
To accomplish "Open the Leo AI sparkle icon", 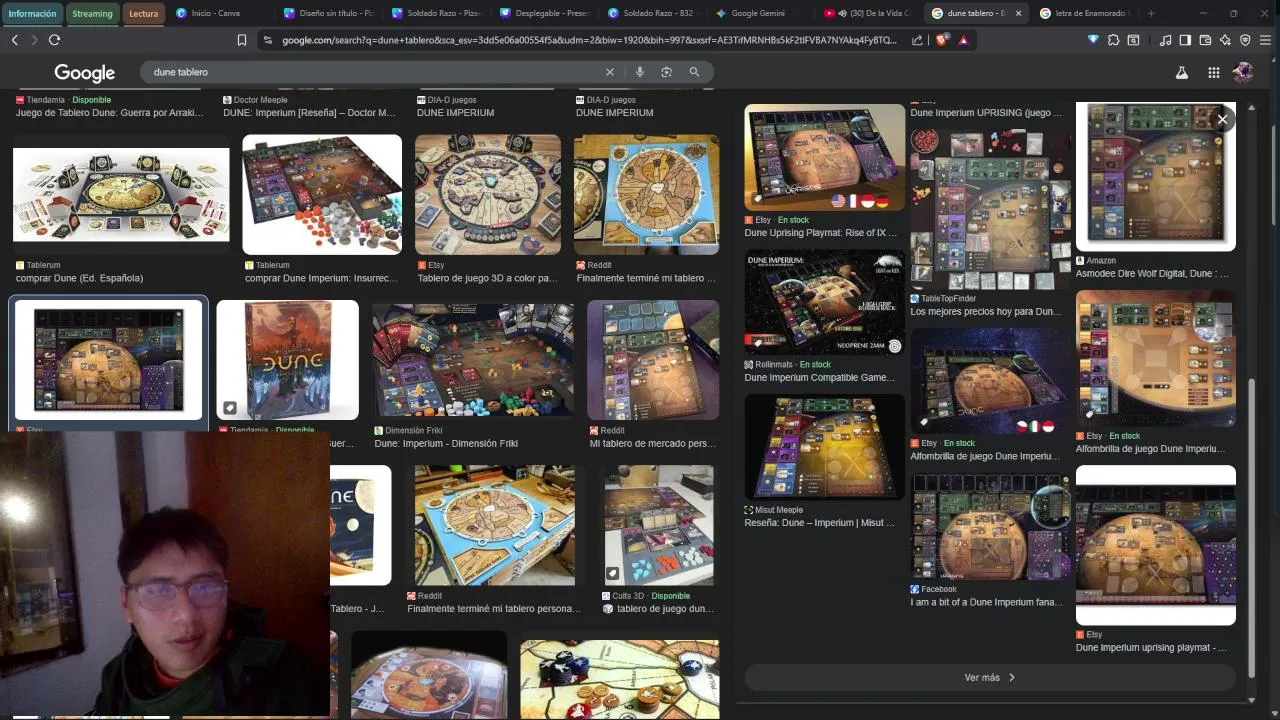I will pyautogui.click(x=1225, y=40).
